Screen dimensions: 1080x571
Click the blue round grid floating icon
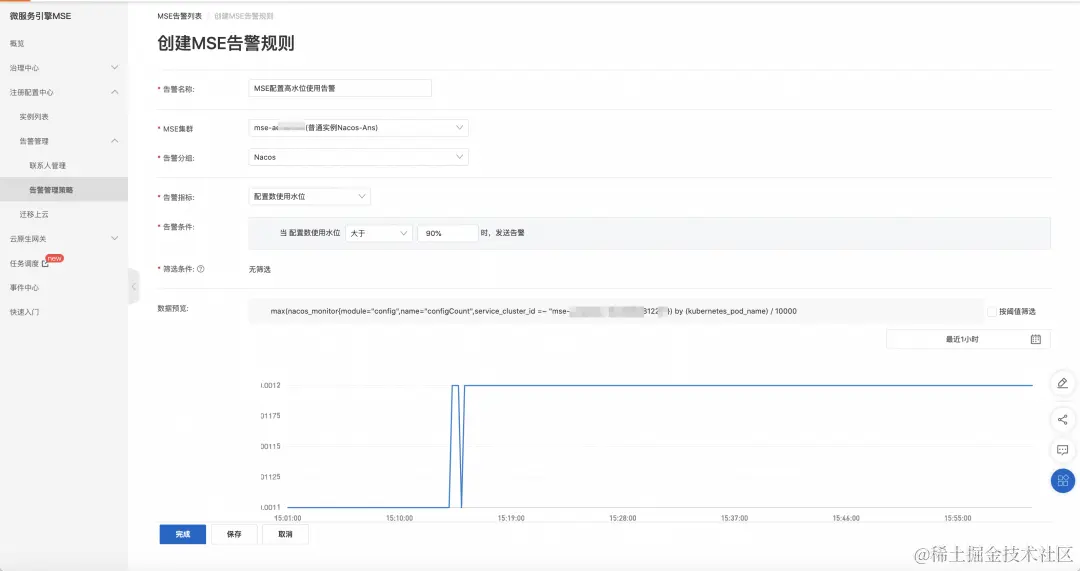click(x=1062, y=481)
